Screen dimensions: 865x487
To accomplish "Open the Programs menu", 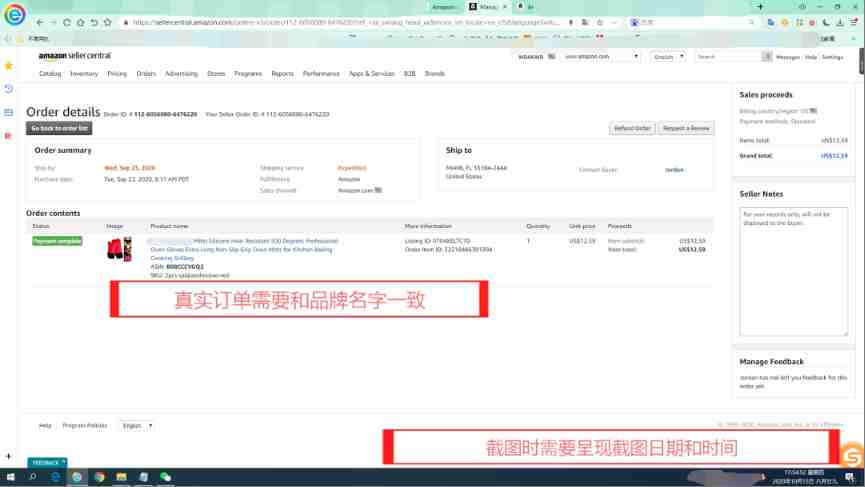I will [248, 73].
